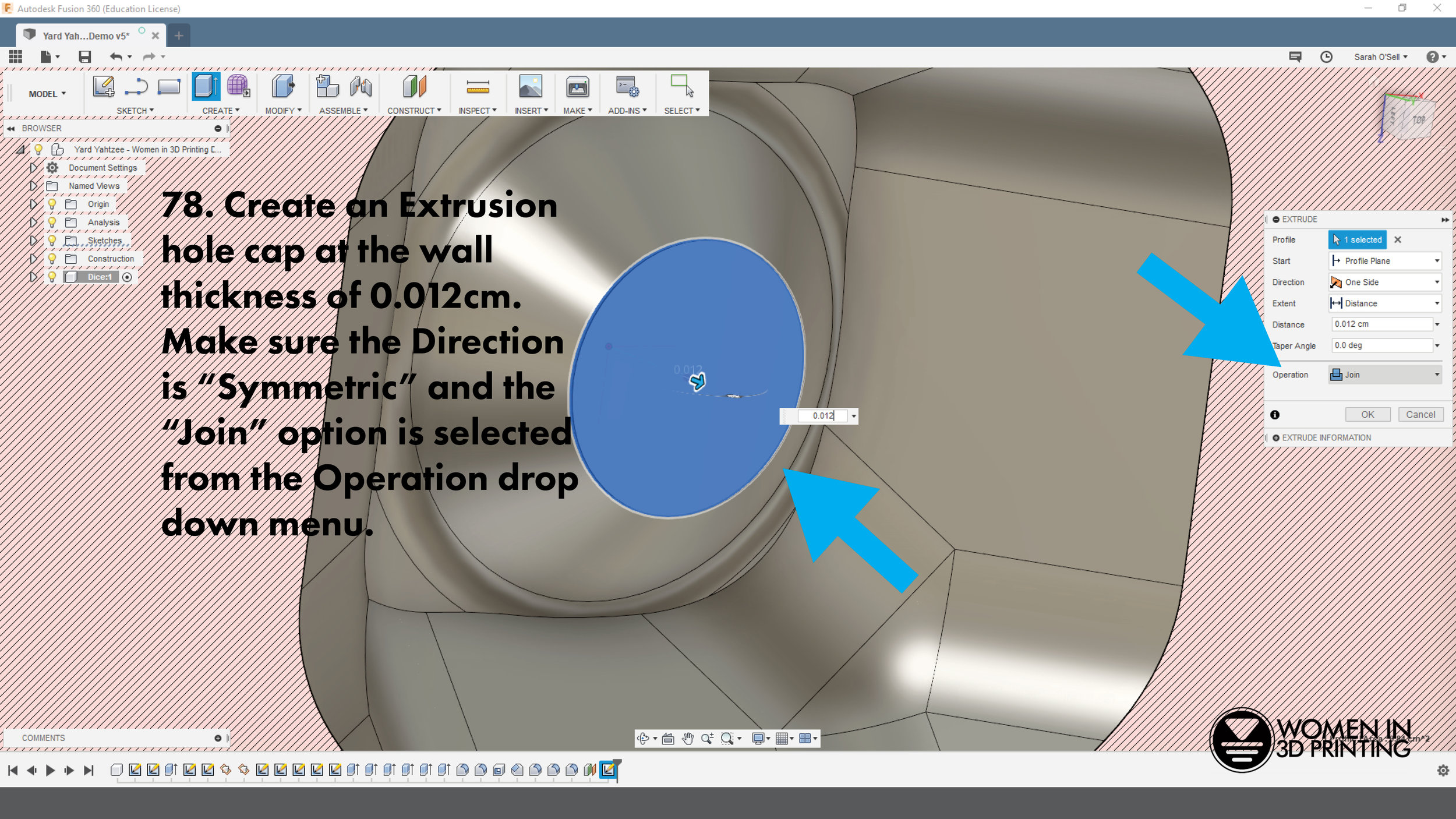Open the SKETCH menu
The width and height of the screenshot is (1456, 819).
point(135,111)
